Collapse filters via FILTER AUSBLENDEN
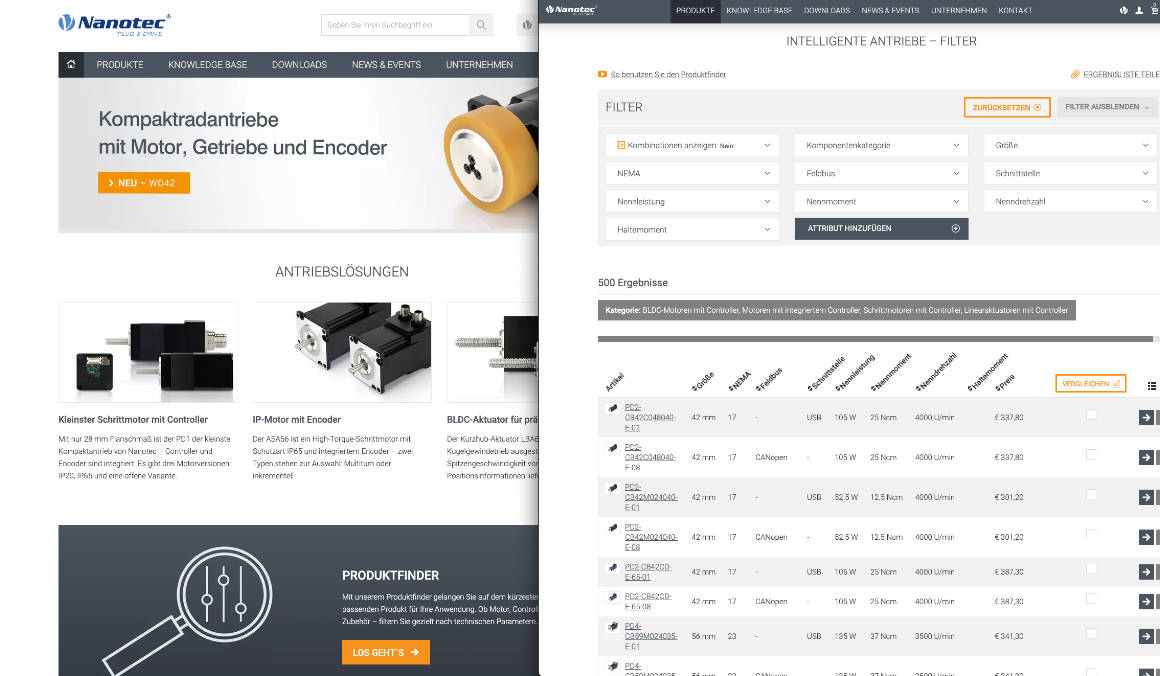This screenshot has width=1160, height=676. click(x=1106, y=107)
